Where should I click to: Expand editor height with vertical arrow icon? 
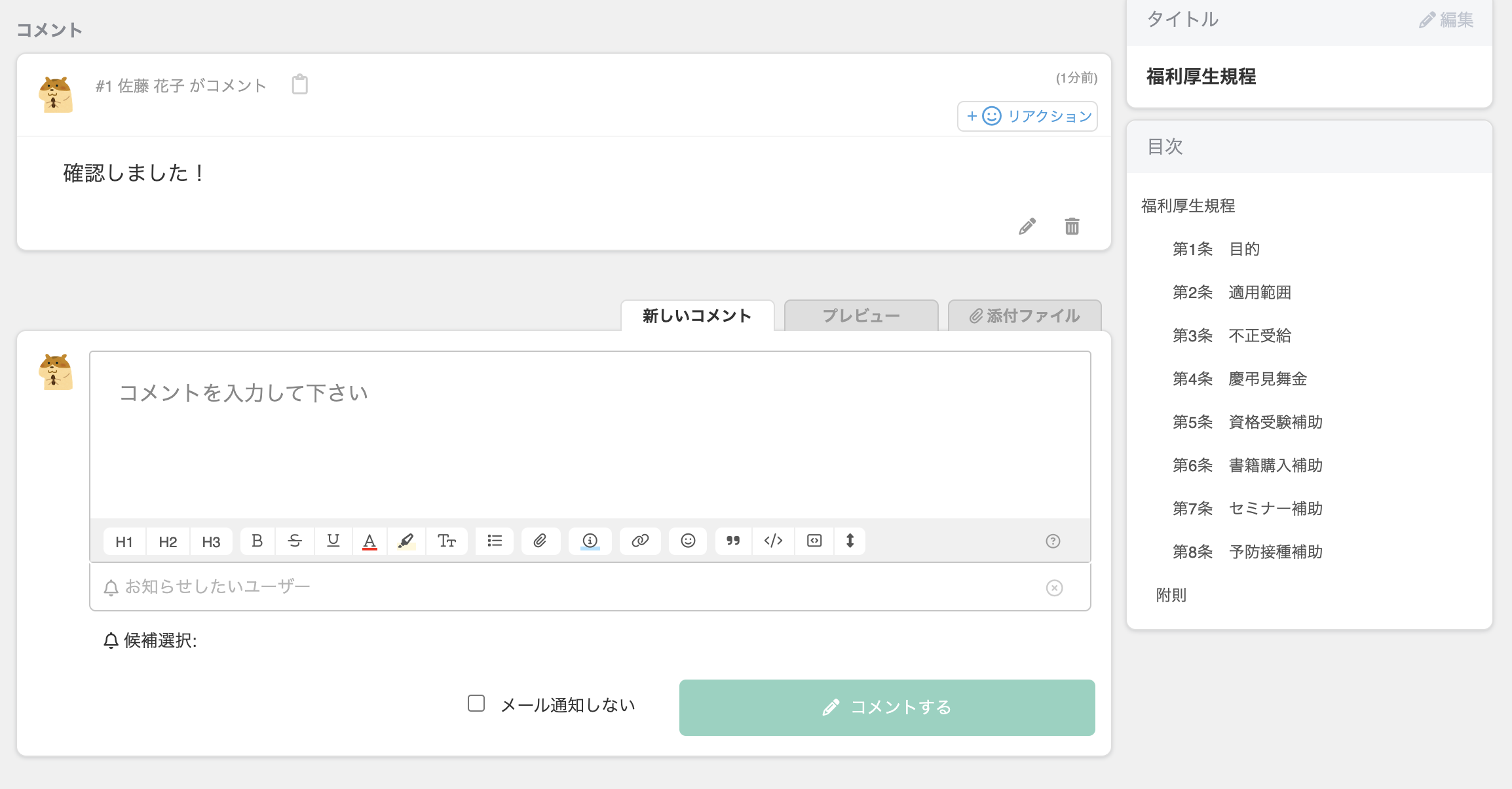(850, 541)
